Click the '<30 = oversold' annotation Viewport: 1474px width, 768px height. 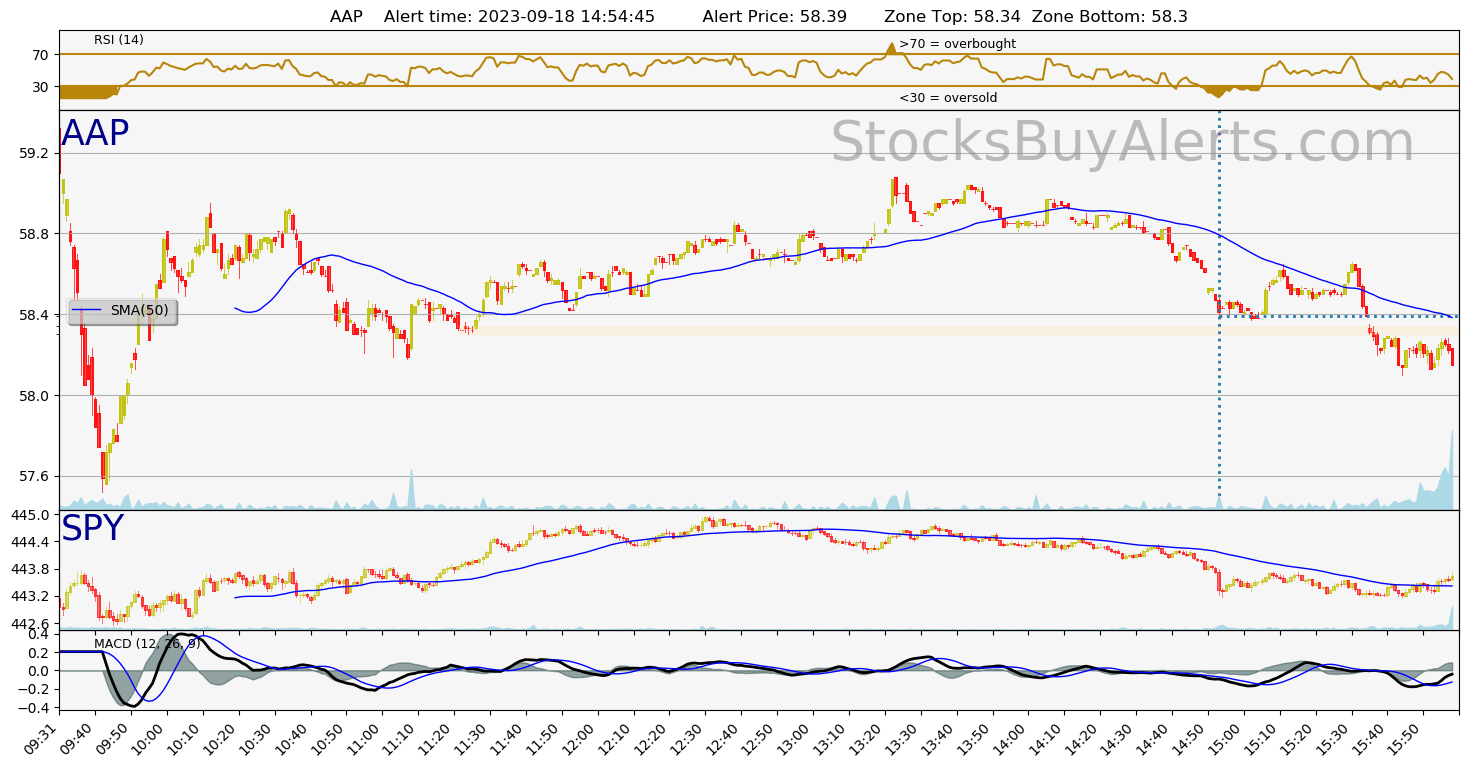948,98
